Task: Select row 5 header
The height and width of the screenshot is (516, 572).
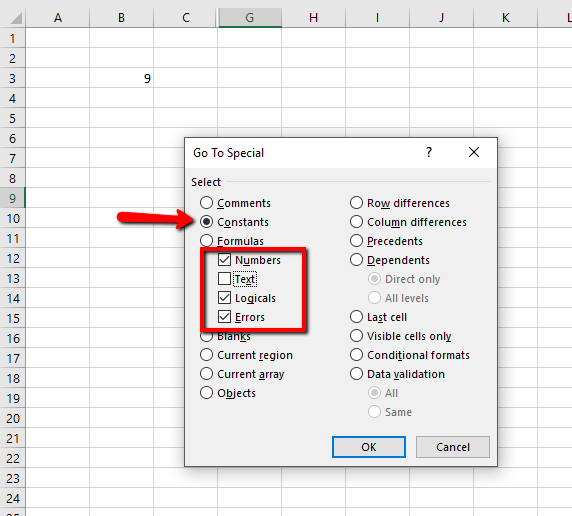Action: [x=13, y=118]
